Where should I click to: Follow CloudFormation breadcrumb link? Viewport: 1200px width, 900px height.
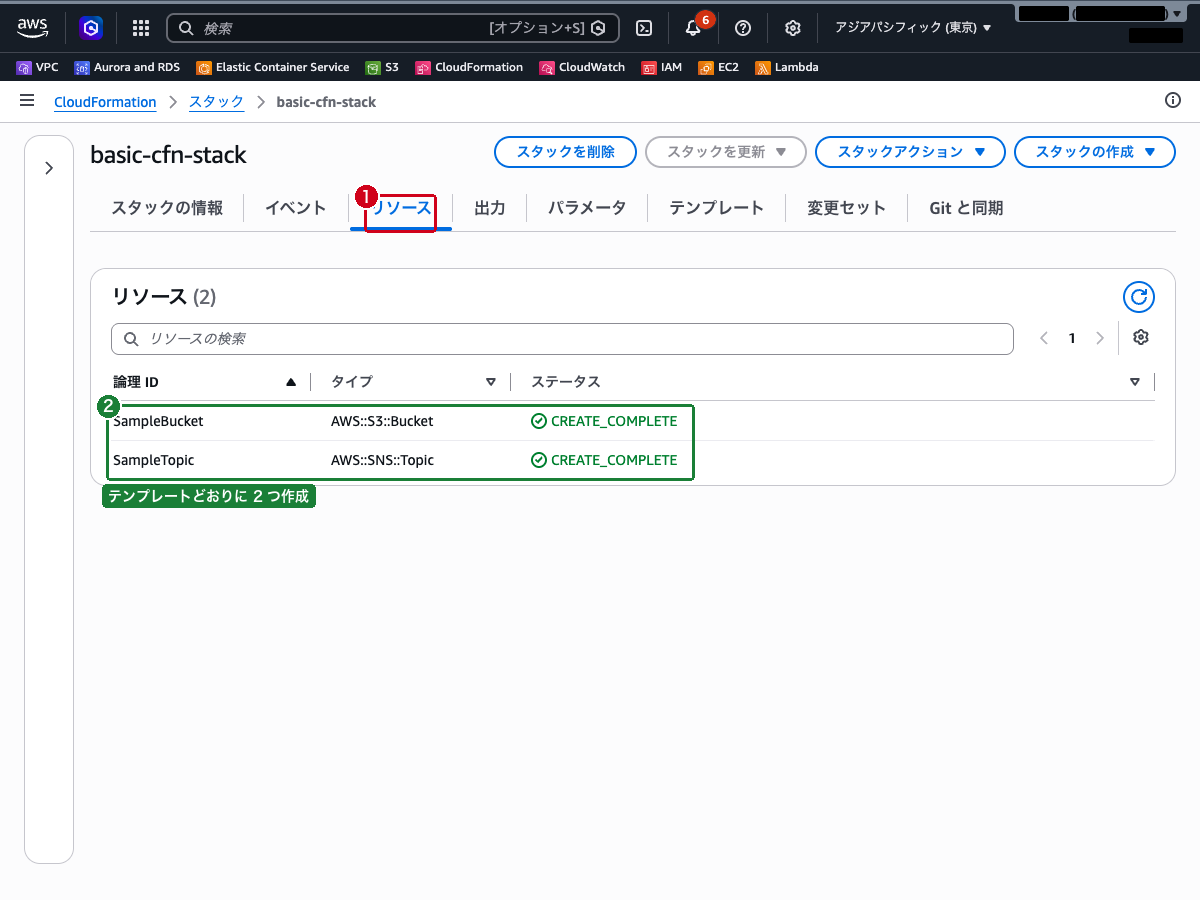tap(105, 102)
